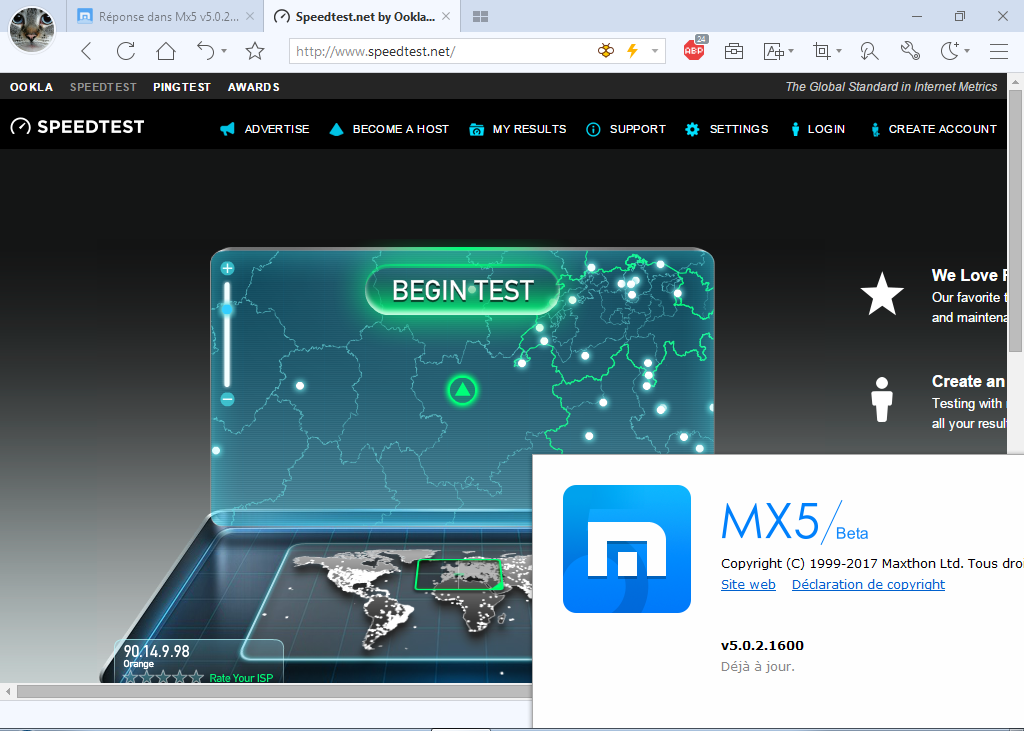
Task: Open Site web link in About dialog
Action: coord(748,584)
